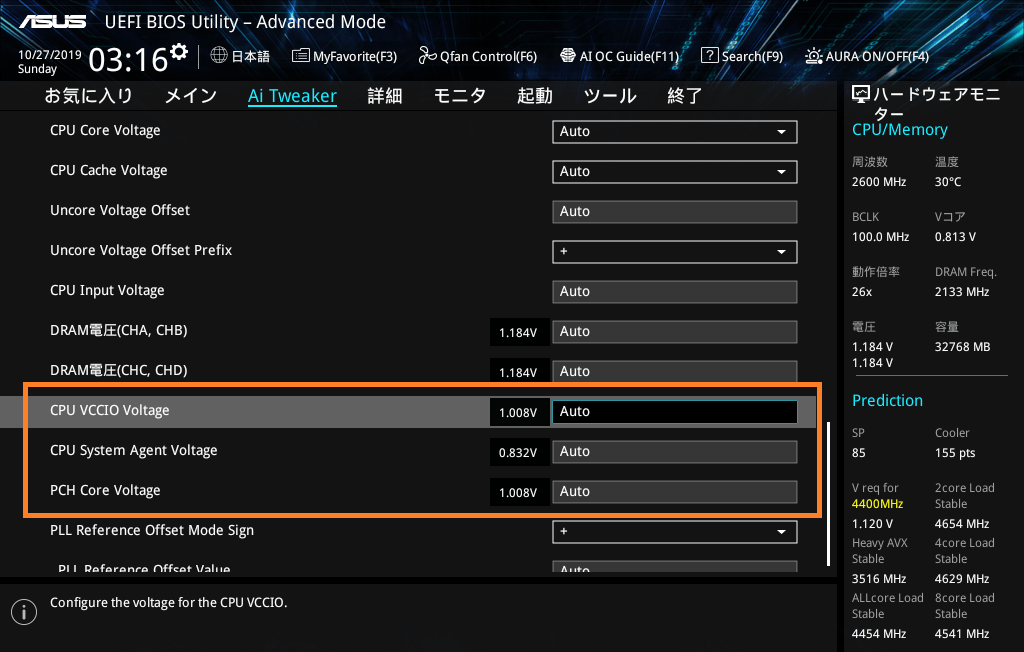Click the Uncore Voltage Offset input field
1024x652 pixels.
pyautogui.click(x=675, y=212)
